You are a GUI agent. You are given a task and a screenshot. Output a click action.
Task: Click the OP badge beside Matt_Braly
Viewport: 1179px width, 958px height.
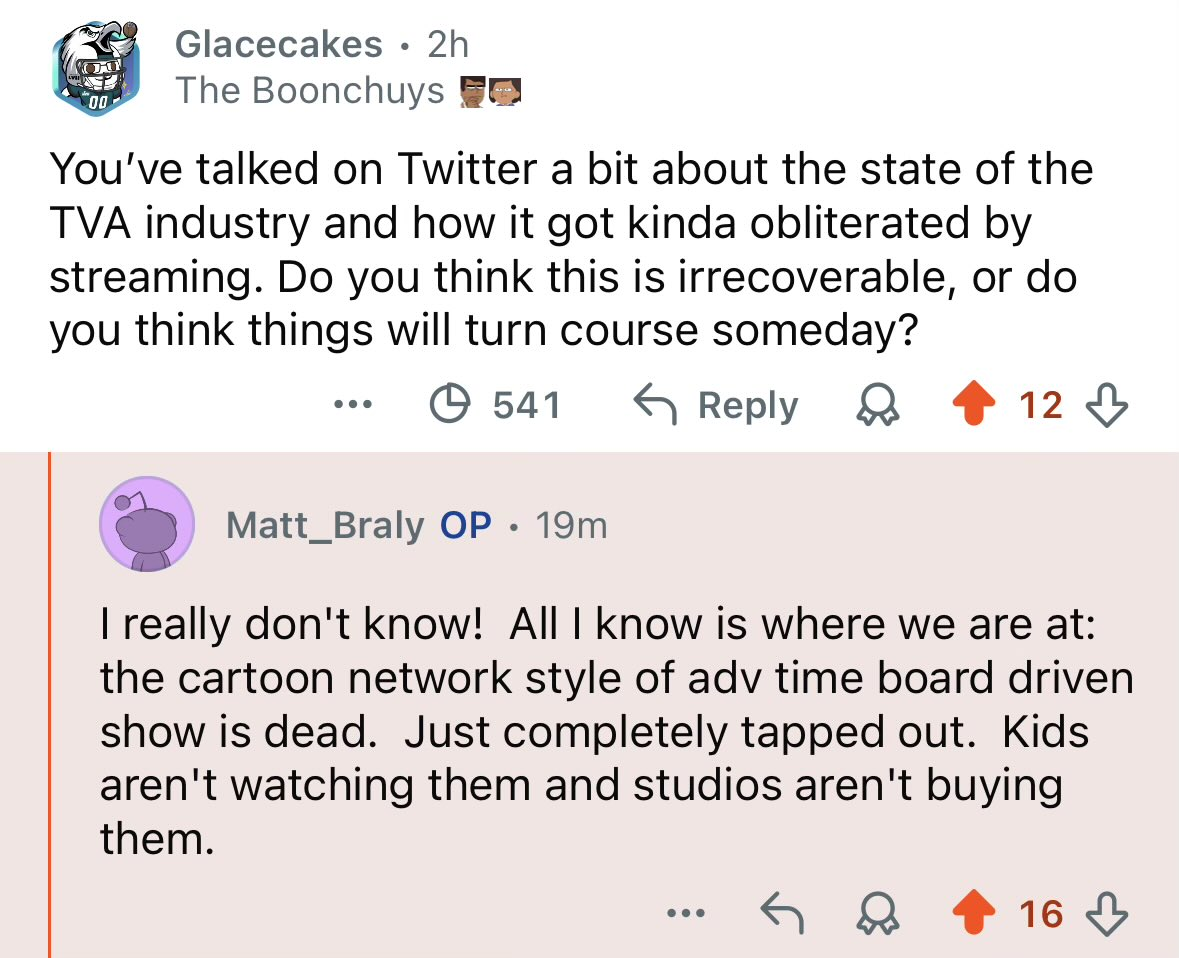466,525
